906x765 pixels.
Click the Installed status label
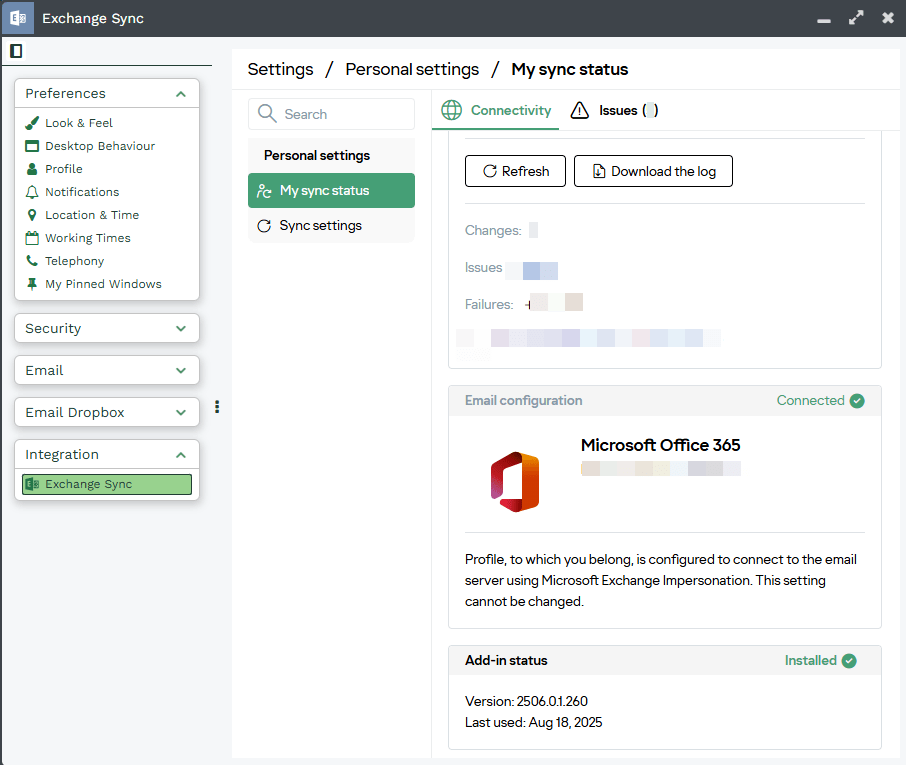pyautogui.click(x=810, y=660)
